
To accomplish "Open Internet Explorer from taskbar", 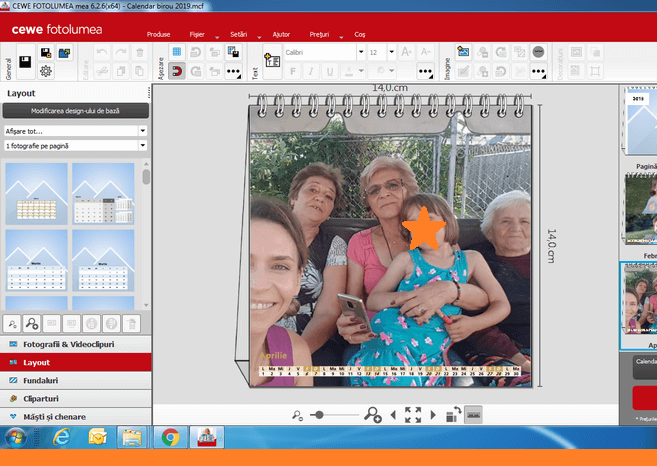I will pos(62,438).
